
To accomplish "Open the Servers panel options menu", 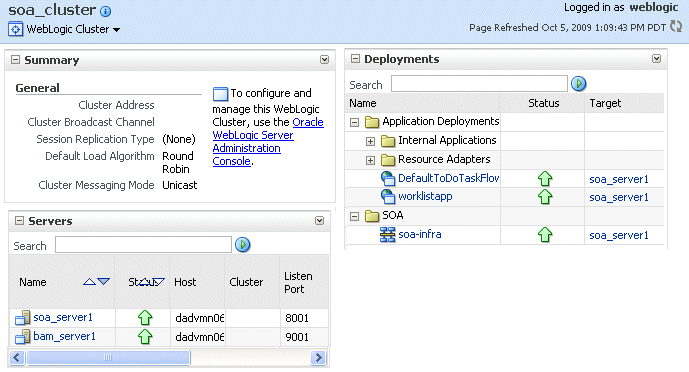I will pos(319,220).
